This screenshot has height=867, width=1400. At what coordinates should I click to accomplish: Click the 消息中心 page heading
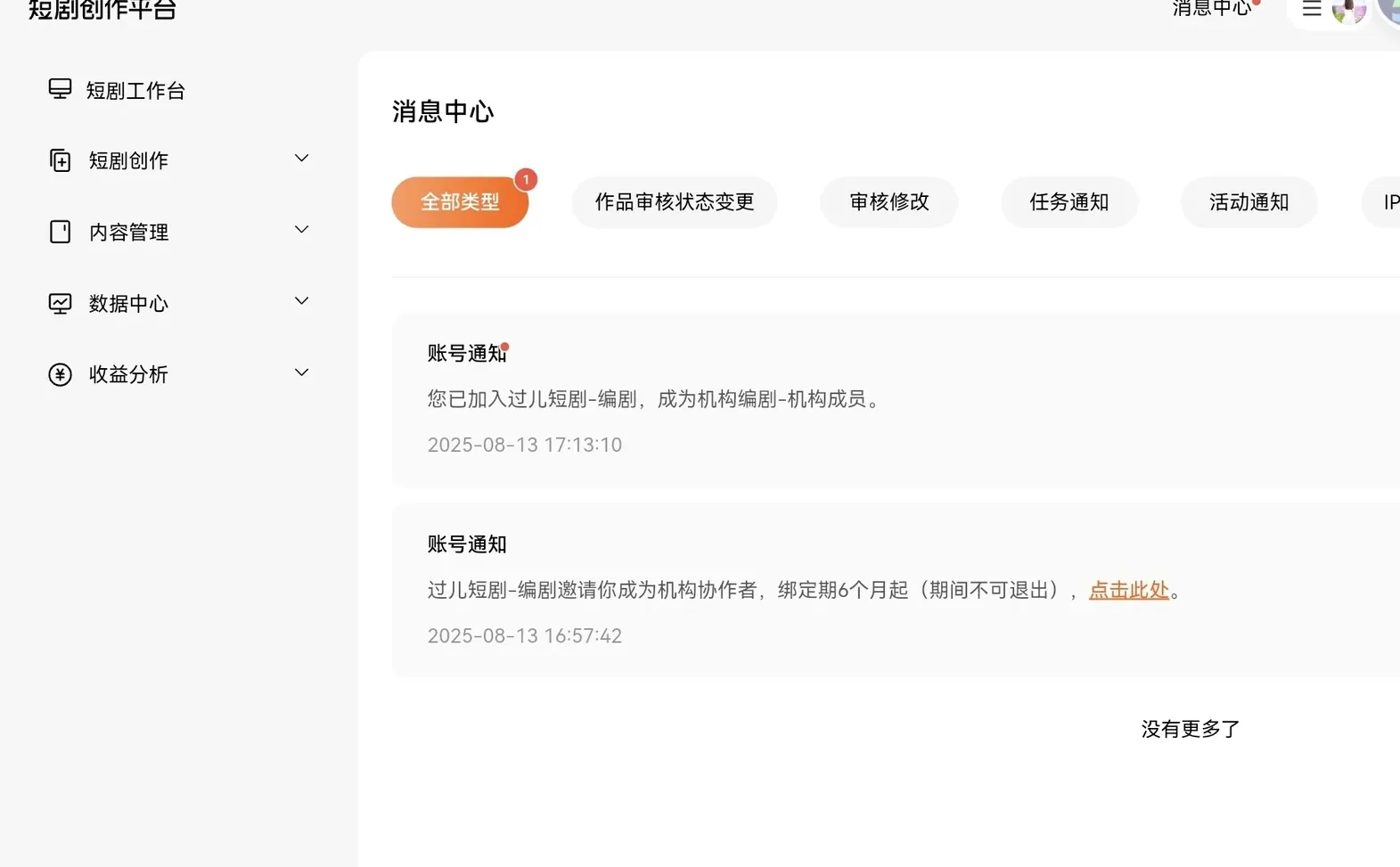pos(443,111)
